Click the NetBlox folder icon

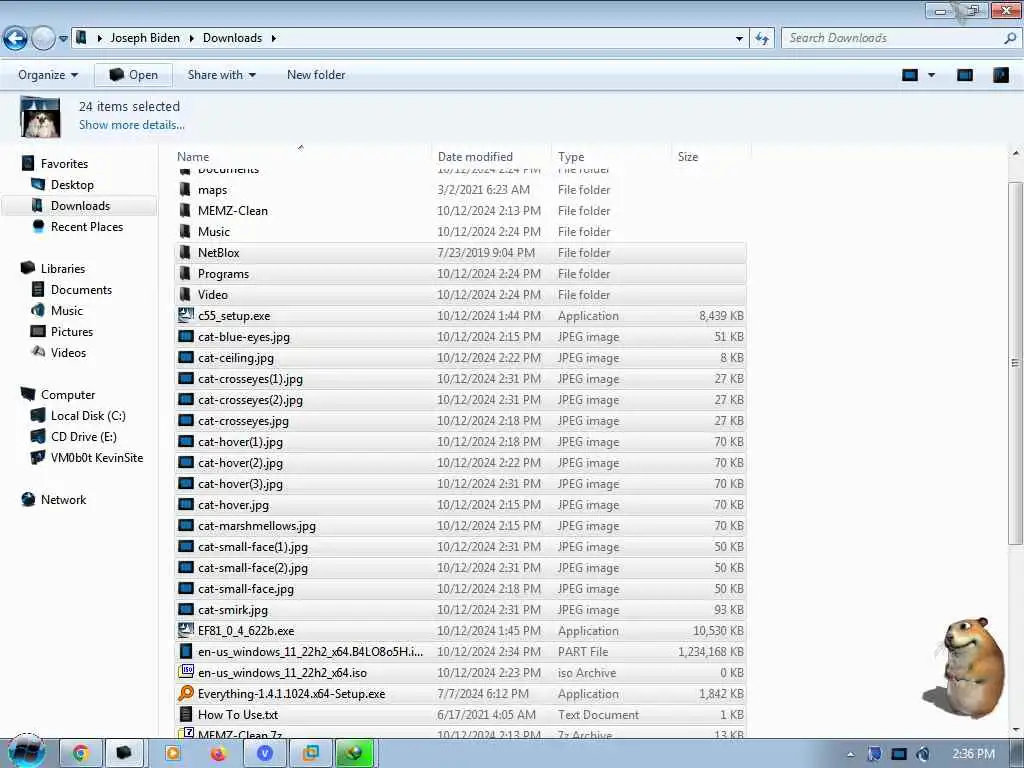tap(185, 252)
